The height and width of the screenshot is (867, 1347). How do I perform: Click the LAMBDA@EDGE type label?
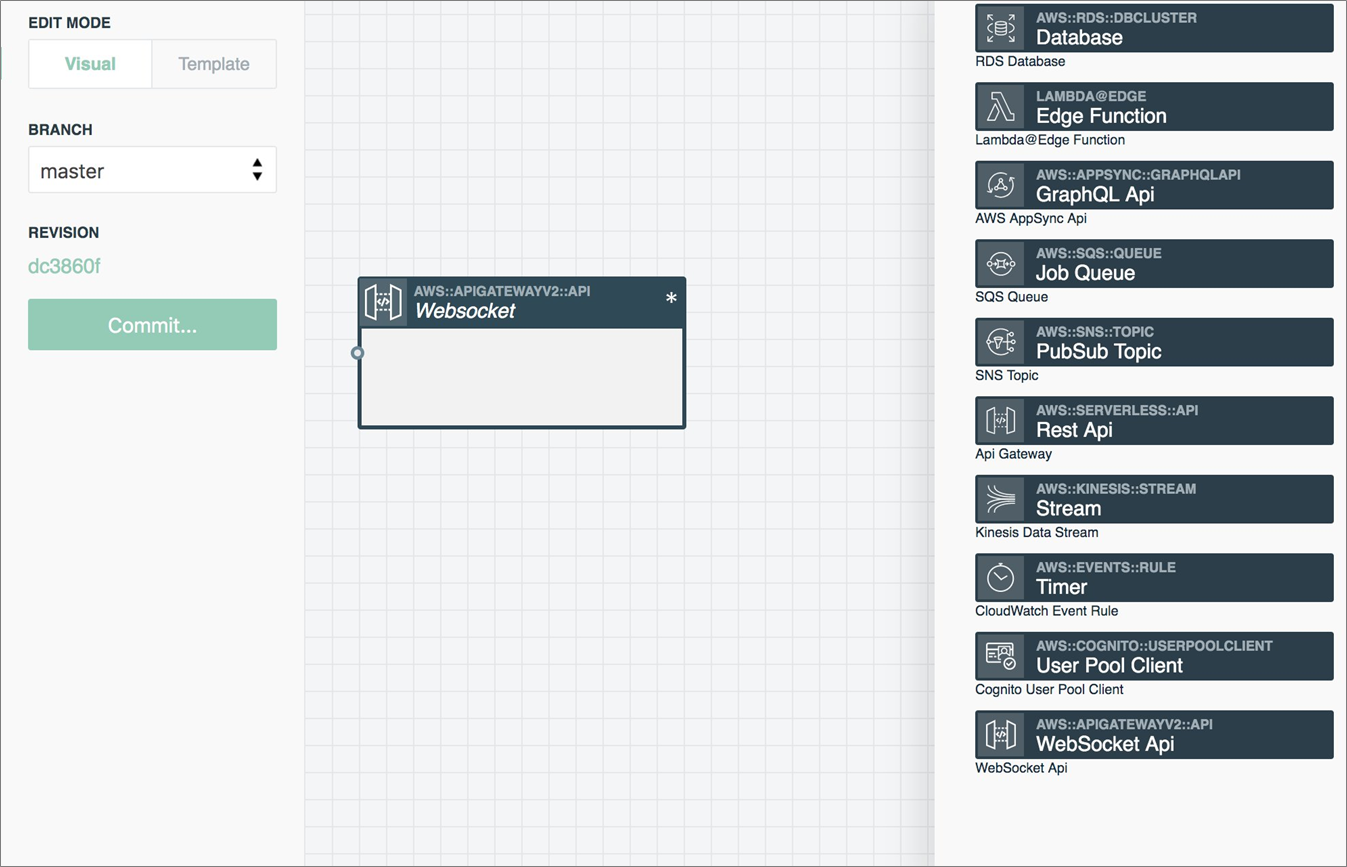coord(1091,96)
